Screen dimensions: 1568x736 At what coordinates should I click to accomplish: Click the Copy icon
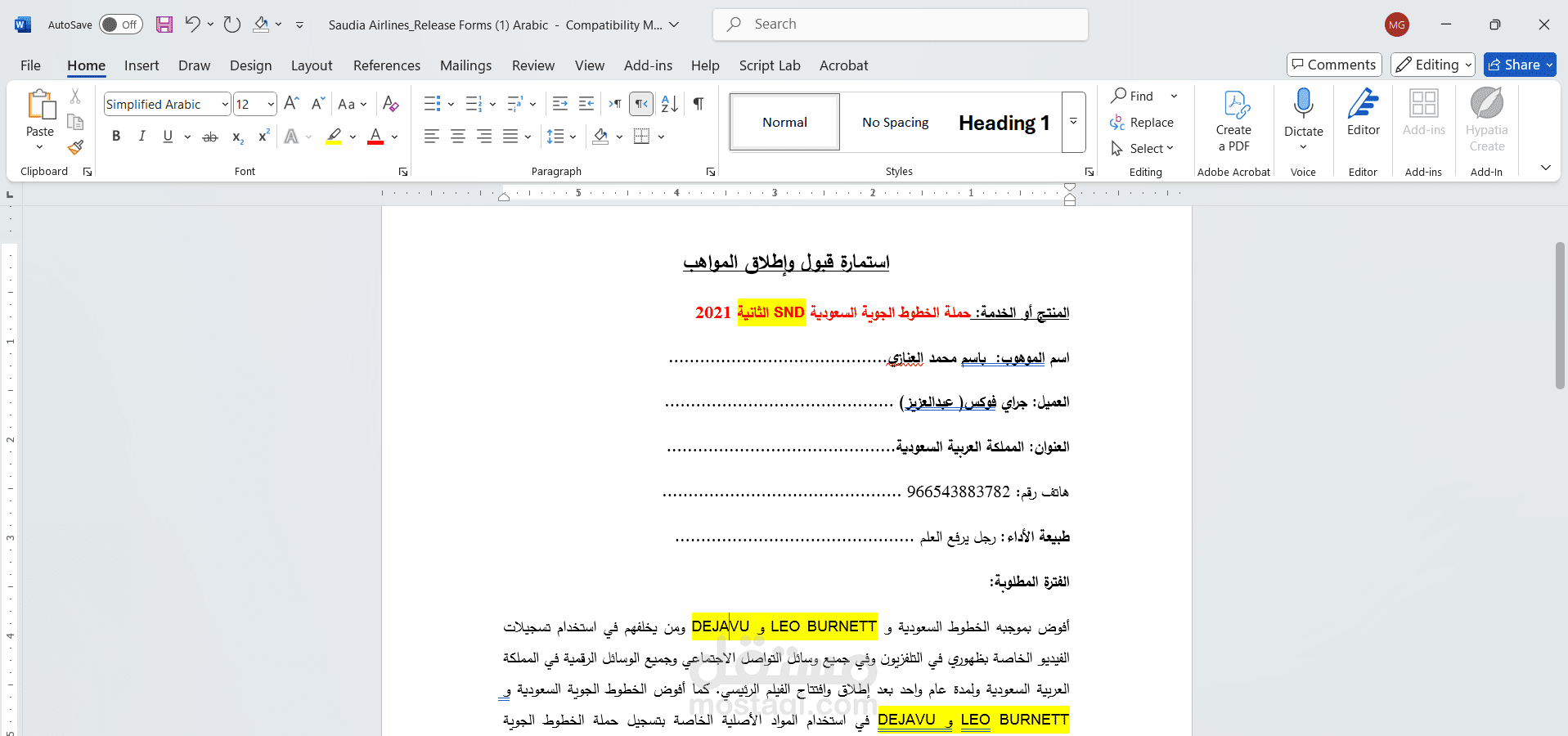(75, 122)
